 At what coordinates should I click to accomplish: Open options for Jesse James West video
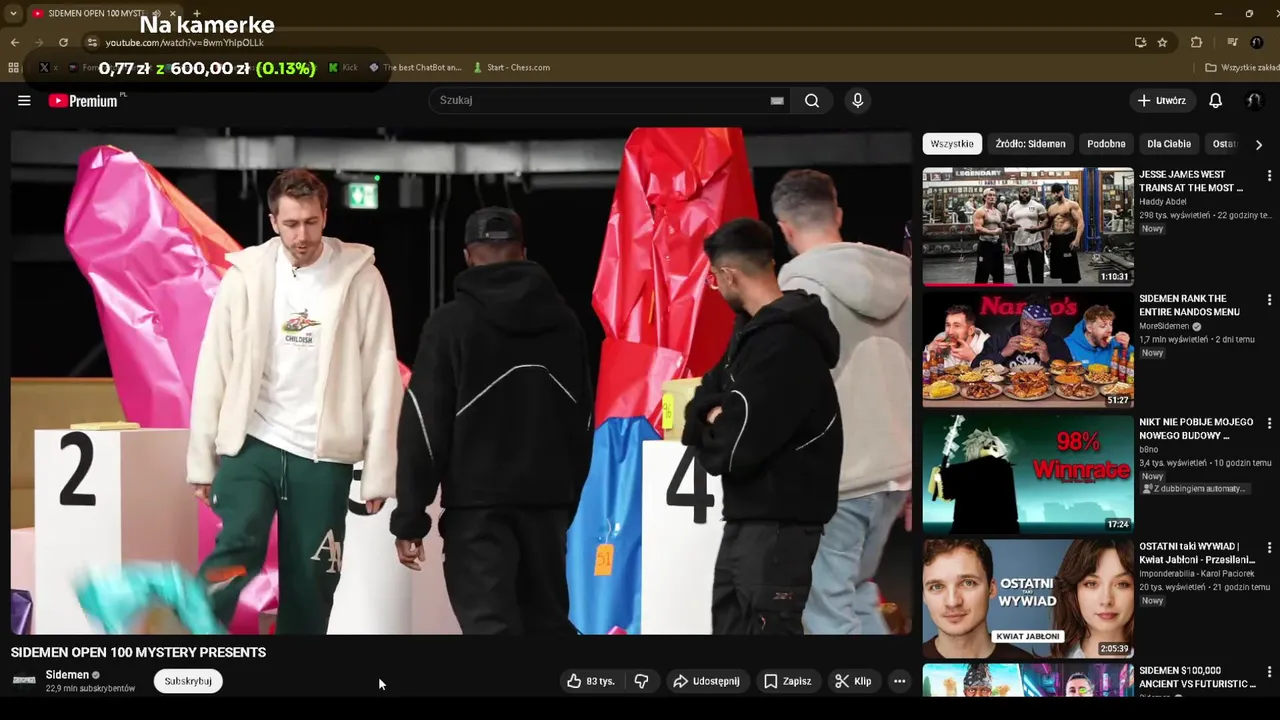pyautogui.click(x=1269, y=176)
